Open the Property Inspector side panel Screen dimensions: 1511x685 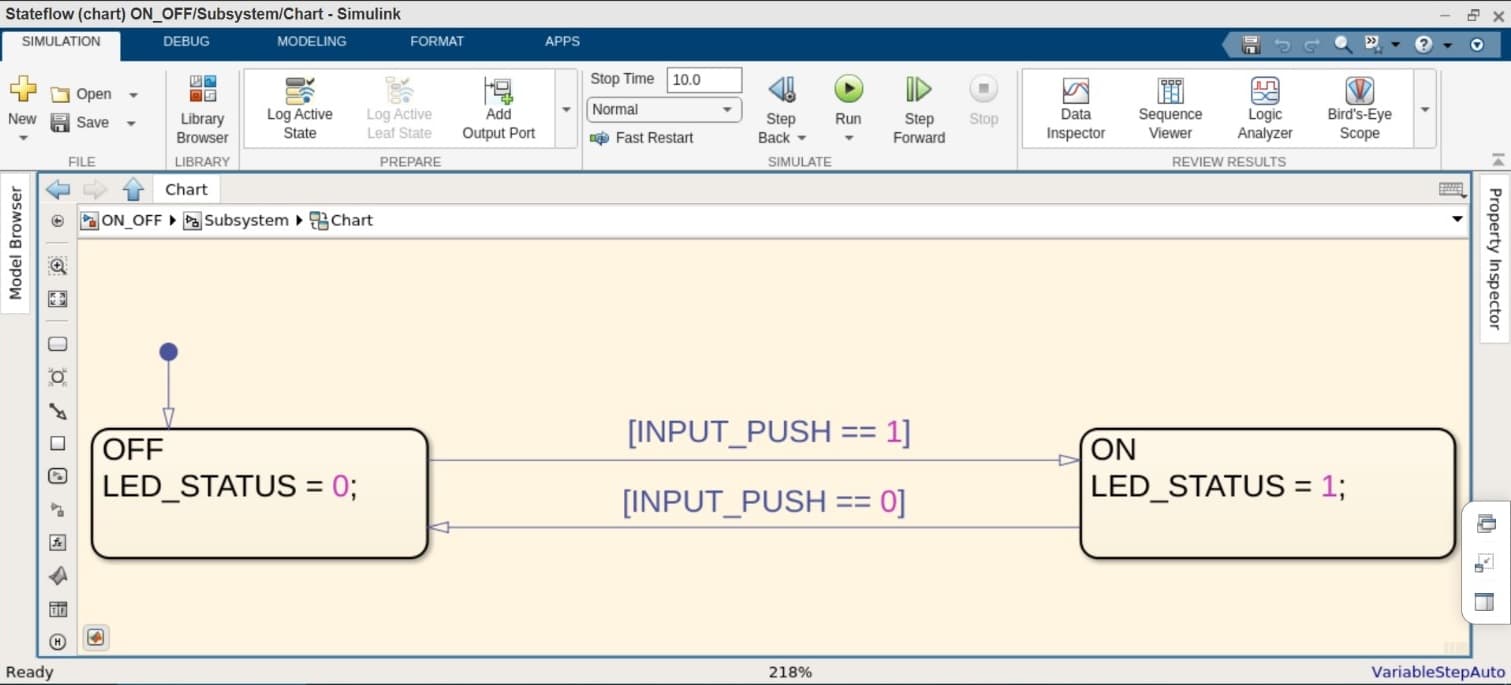[x=1494, y=258]
